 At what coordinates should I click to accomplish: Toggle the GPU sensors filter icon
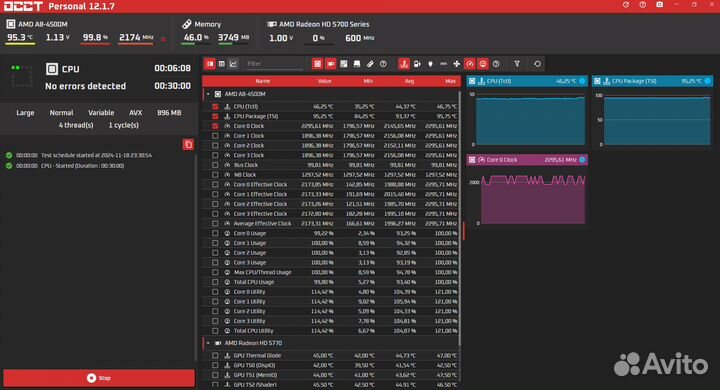[x=331, y=64]
